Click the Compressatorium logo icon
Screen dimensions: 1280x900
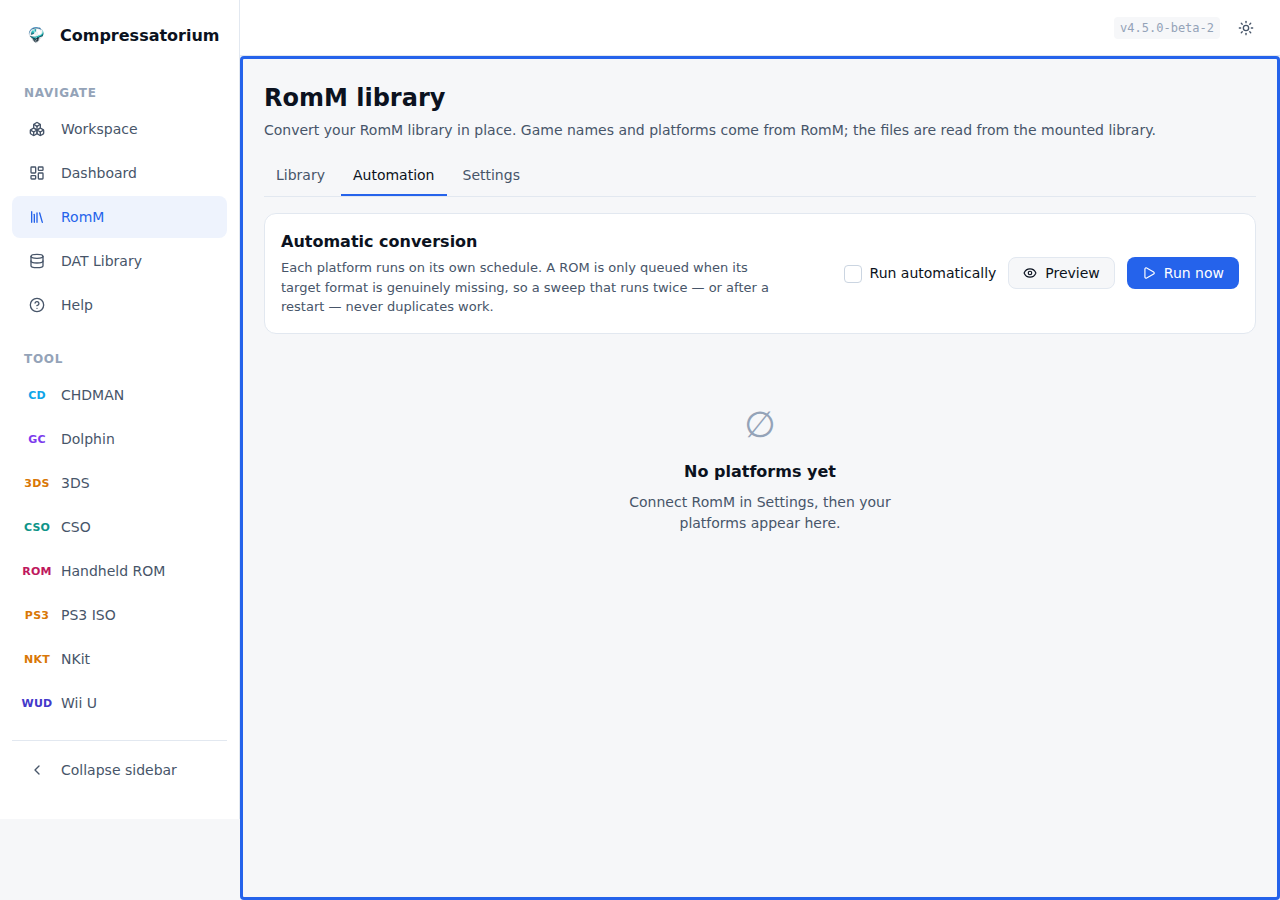[37, 35]
